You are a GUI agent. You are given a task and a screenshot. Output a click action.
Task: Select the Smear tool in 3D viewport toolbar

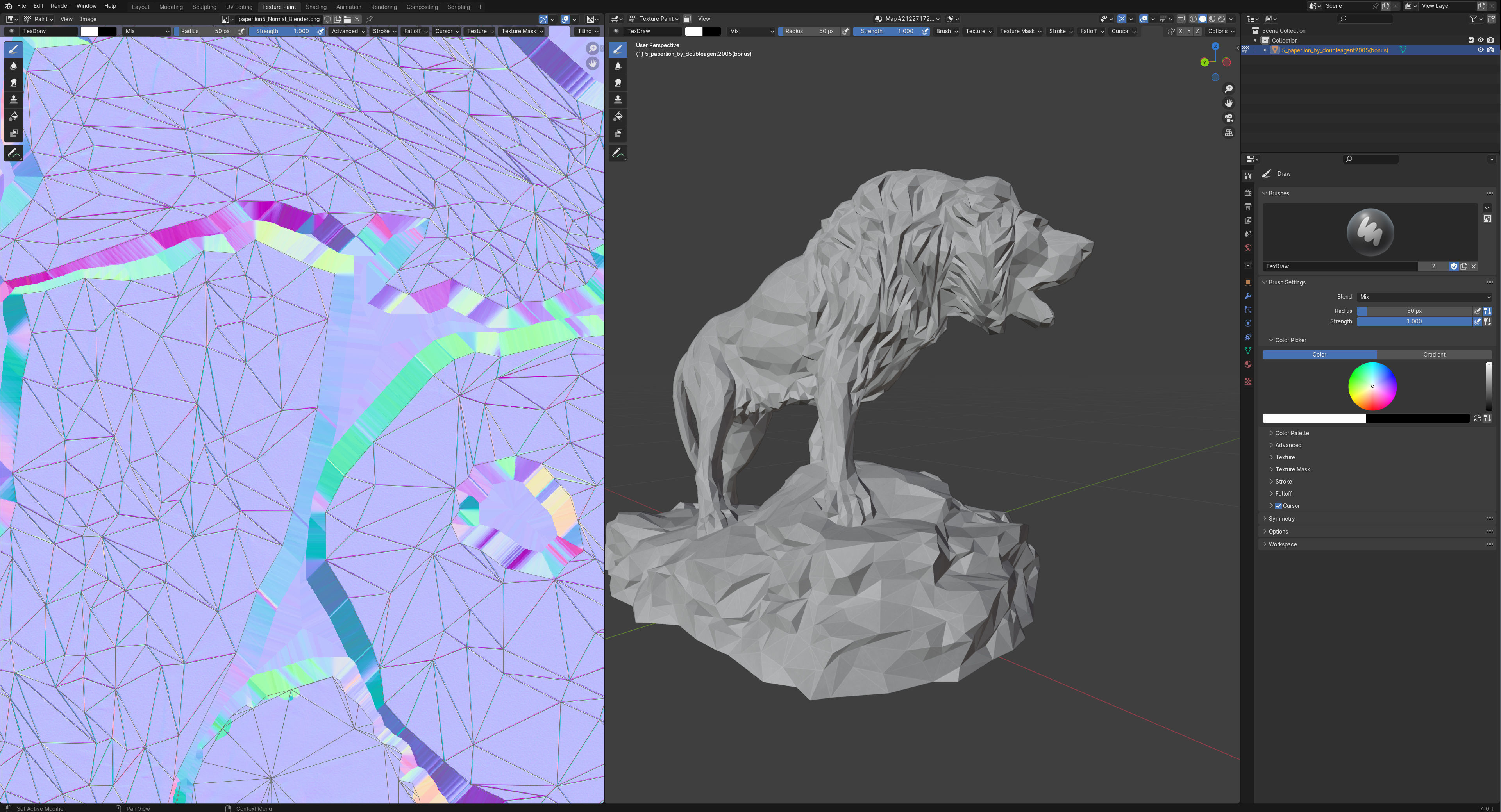(618, 83)
